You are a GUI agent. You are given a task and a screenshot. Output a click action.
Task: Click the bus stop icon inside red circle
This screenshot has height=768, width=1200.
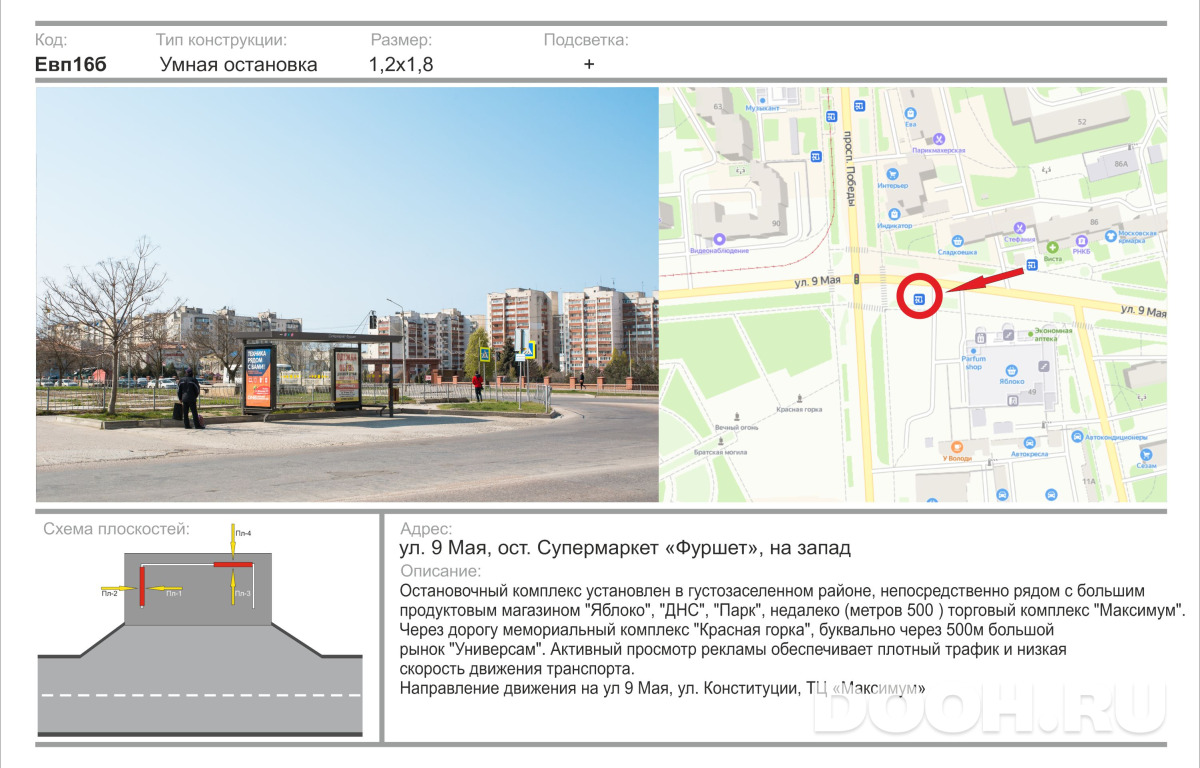click(x=918, y=297)
